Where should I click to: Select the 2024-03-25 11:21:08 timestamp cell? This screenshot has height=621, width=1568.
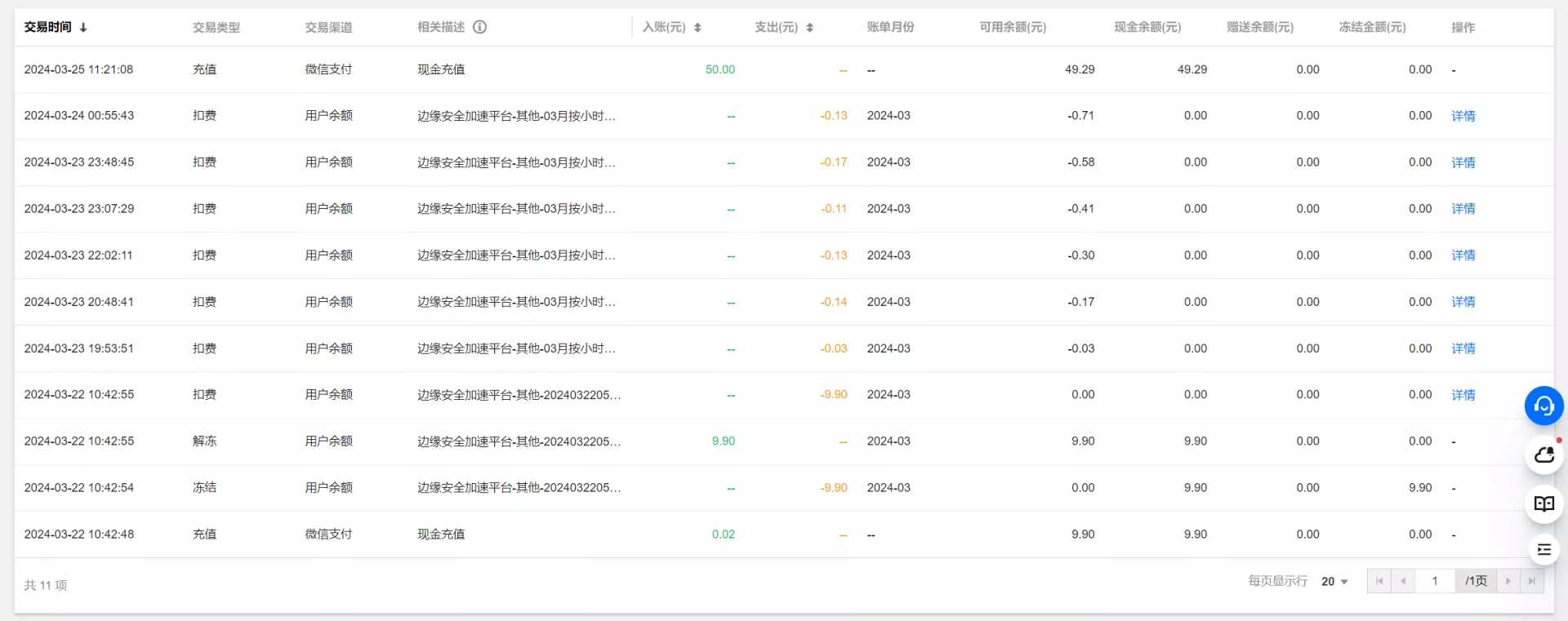point(78,69)
